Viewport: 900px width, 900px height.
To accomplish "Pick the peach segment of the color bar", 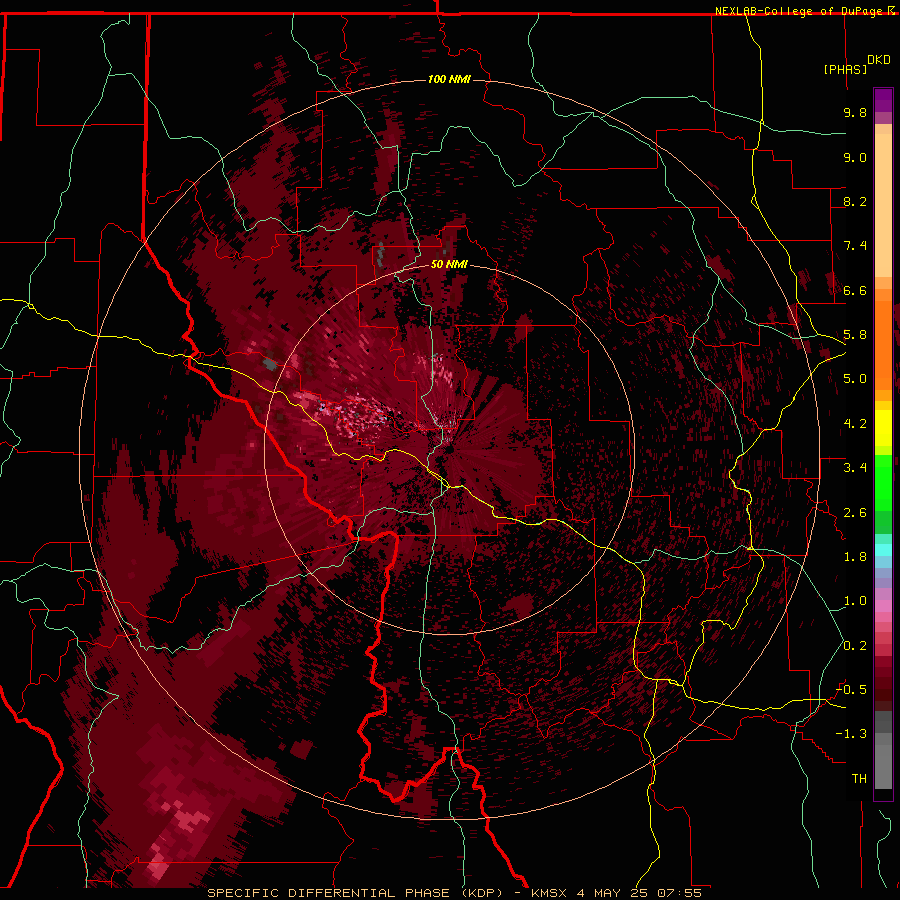I will pos(883,207).
